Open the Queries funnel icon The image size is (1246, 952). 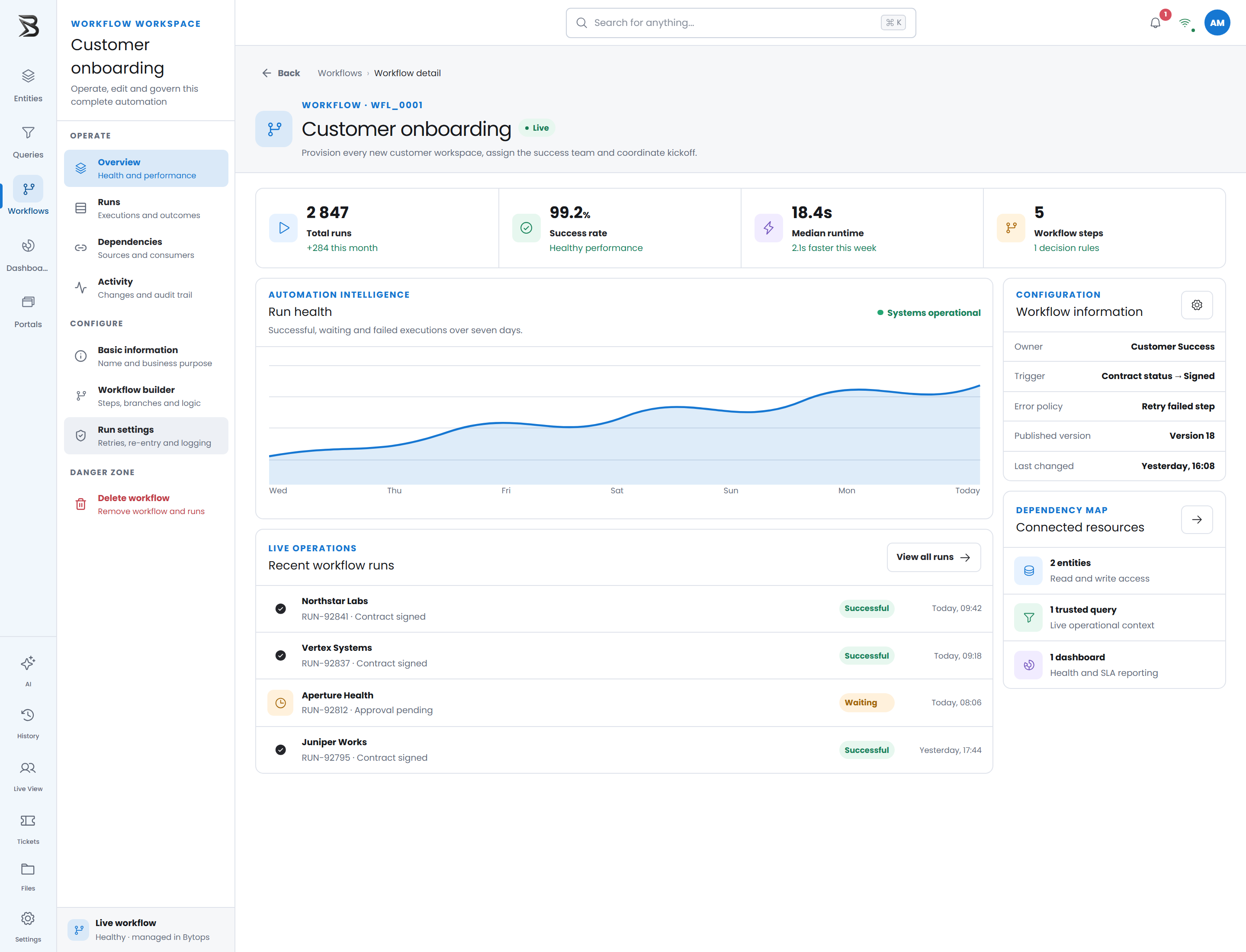click(28, 132)
